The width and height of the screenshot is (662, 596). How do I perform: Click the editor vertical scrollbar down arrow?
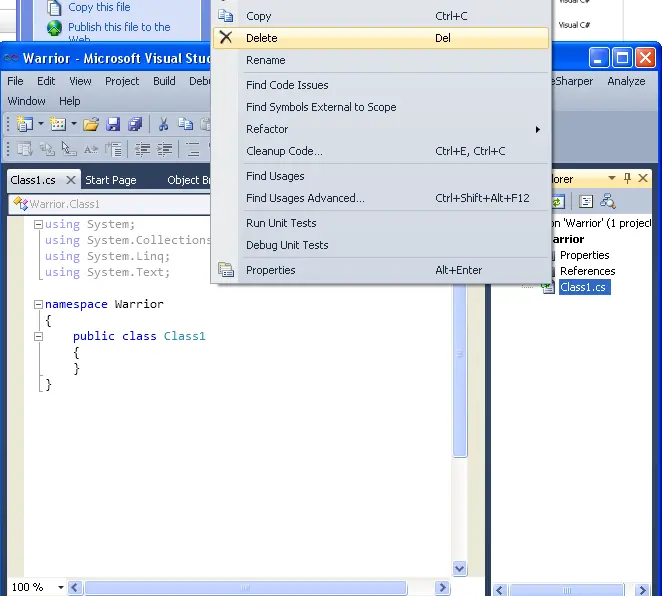click(459, 569)
